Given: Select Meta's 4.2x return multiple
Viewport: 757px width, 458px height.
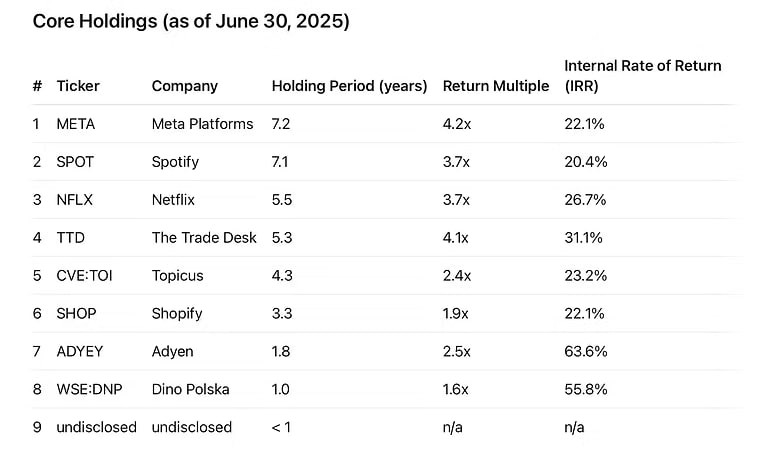Looking at the screenshot, I should (457, 124).
